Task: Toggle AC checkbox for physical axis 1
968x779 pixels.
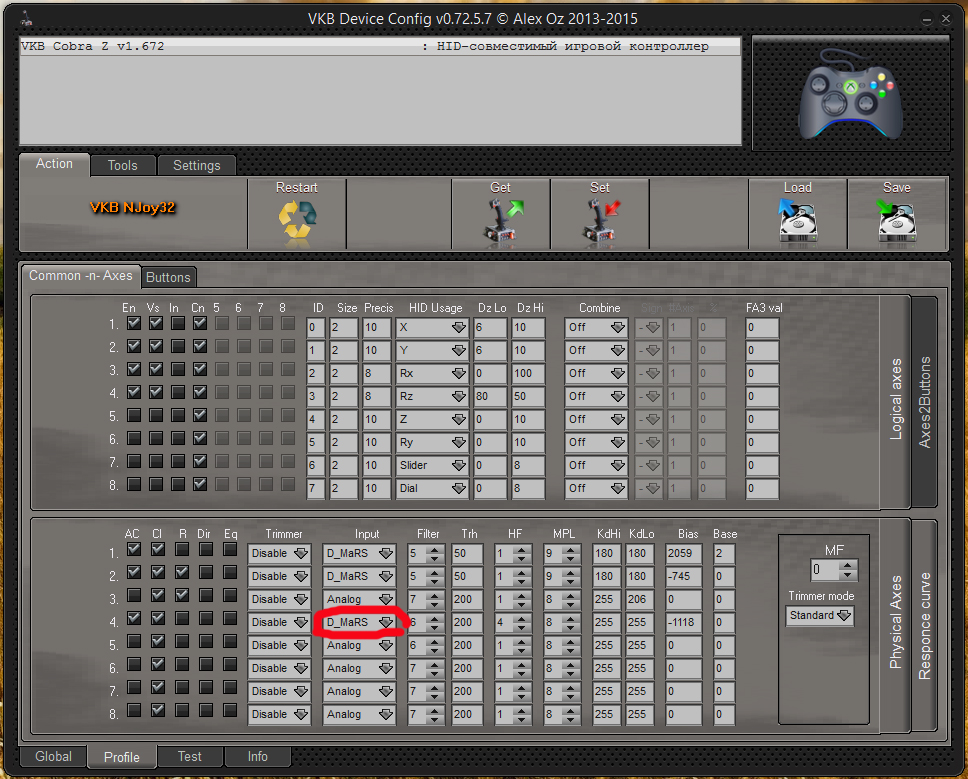Action: click(133, 549)
